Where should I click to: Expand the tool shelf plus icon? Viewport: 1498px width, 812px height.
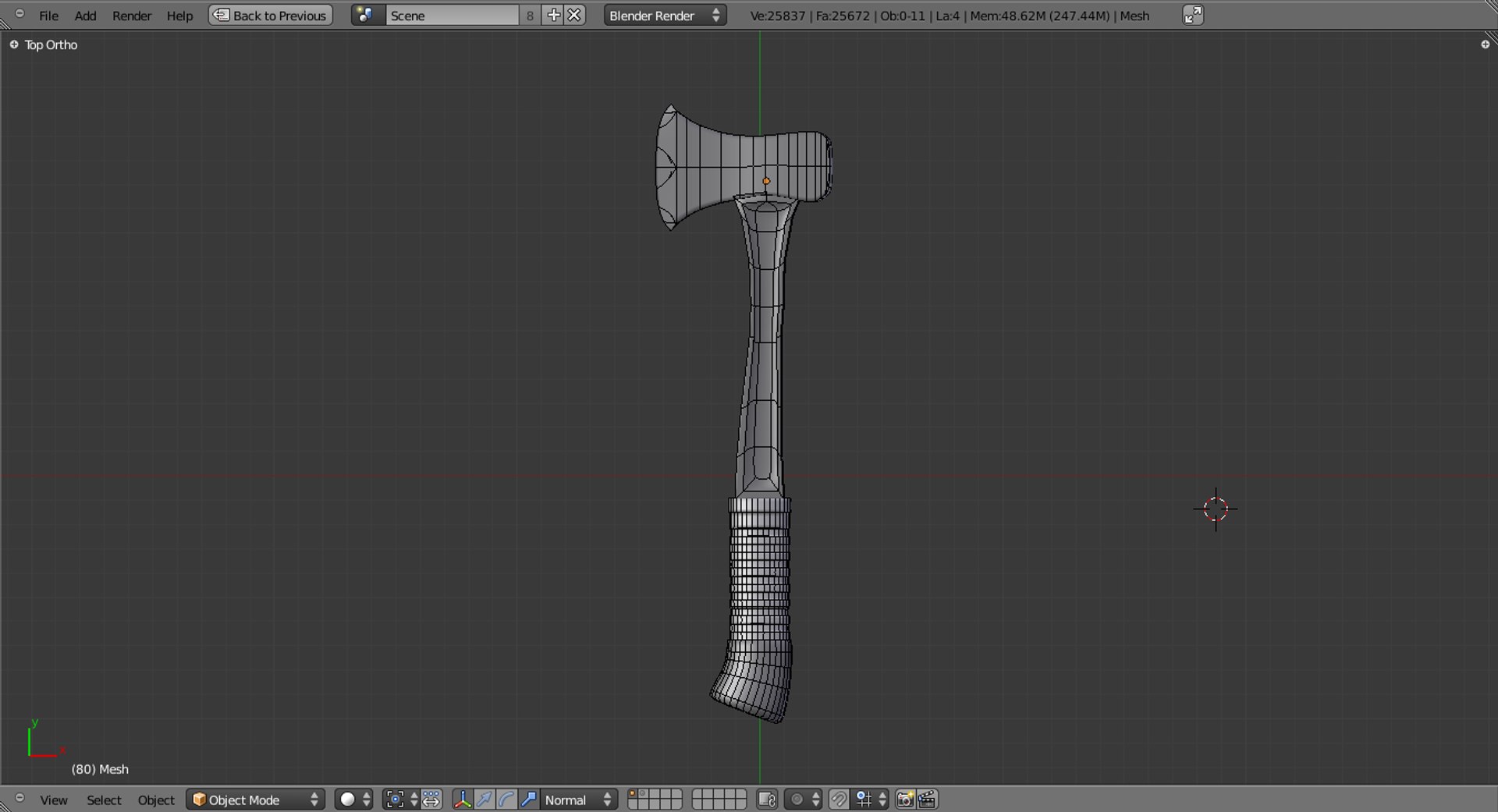[13, 44]
